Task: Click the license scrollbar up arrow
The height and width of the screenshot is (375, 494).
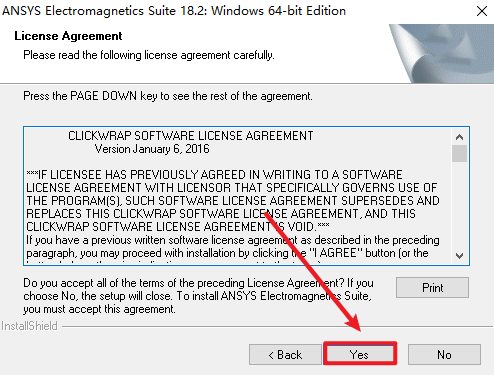Action: (x=459, y=137)
